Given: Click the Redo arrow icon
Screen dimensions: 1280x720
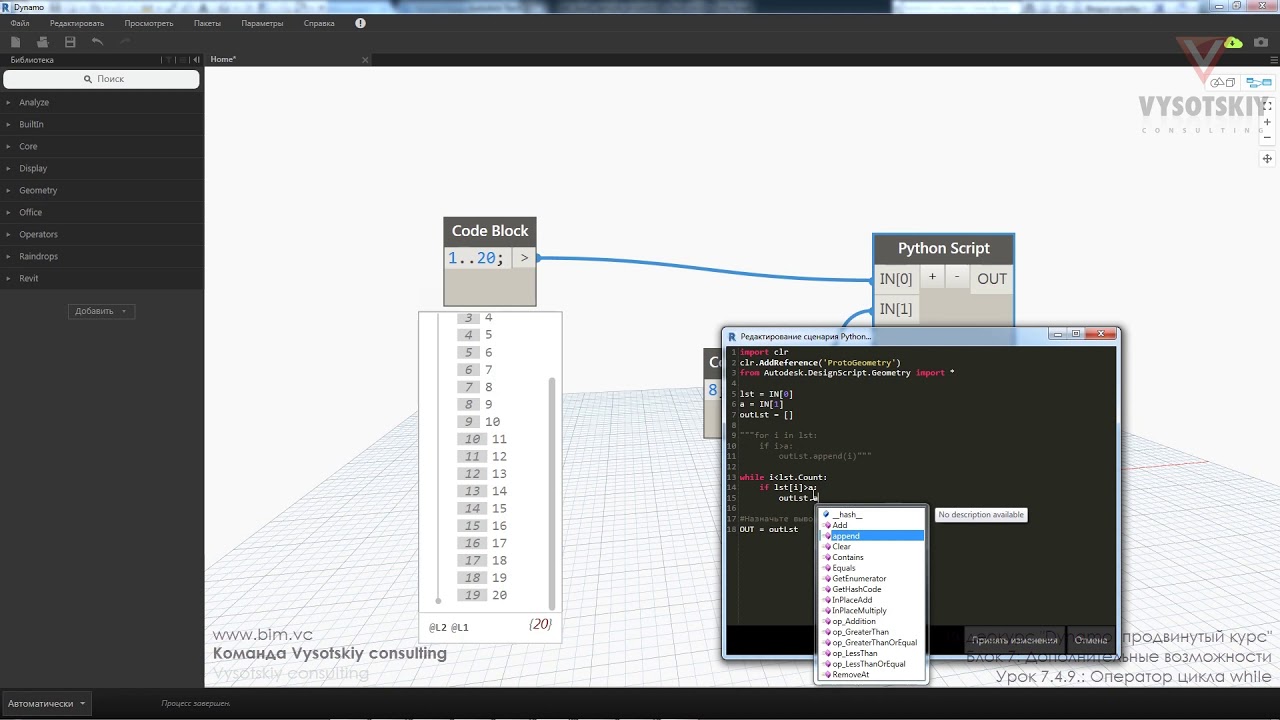Looking at the screenshot, I should 125,42.
